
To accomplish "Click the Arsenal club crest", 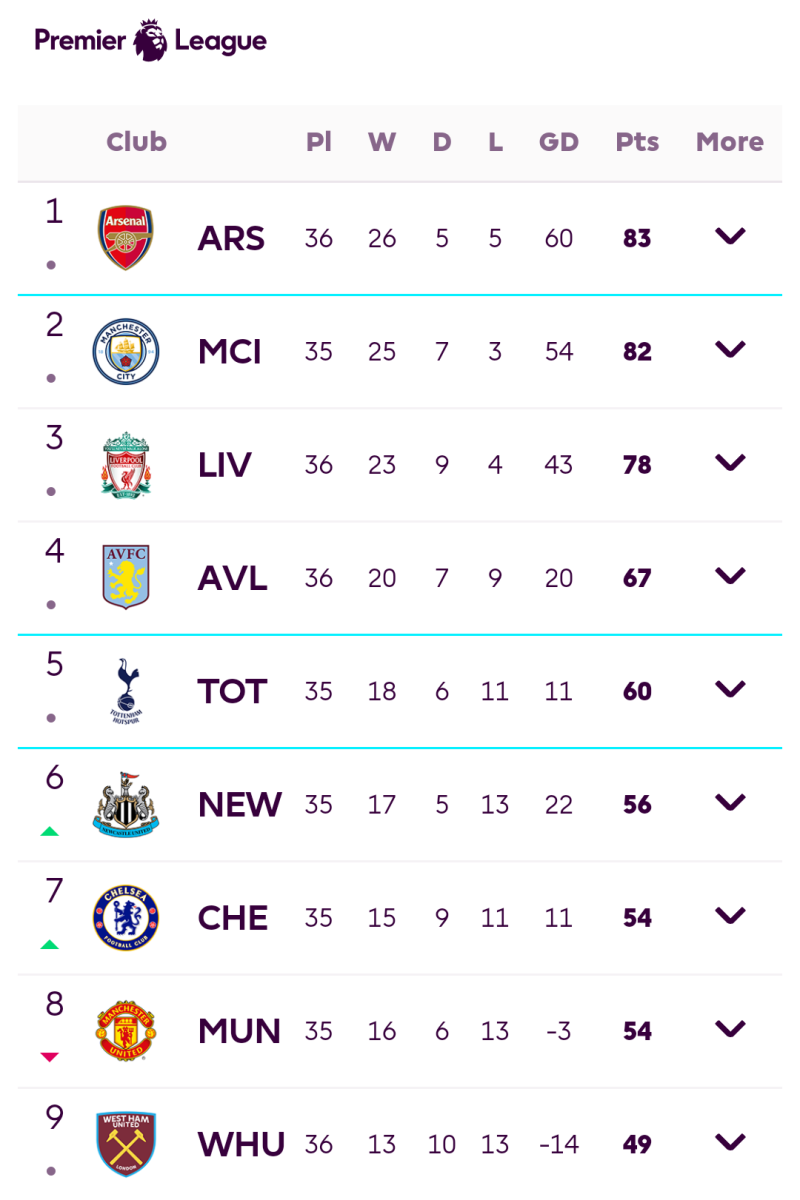I will point(125,238).
